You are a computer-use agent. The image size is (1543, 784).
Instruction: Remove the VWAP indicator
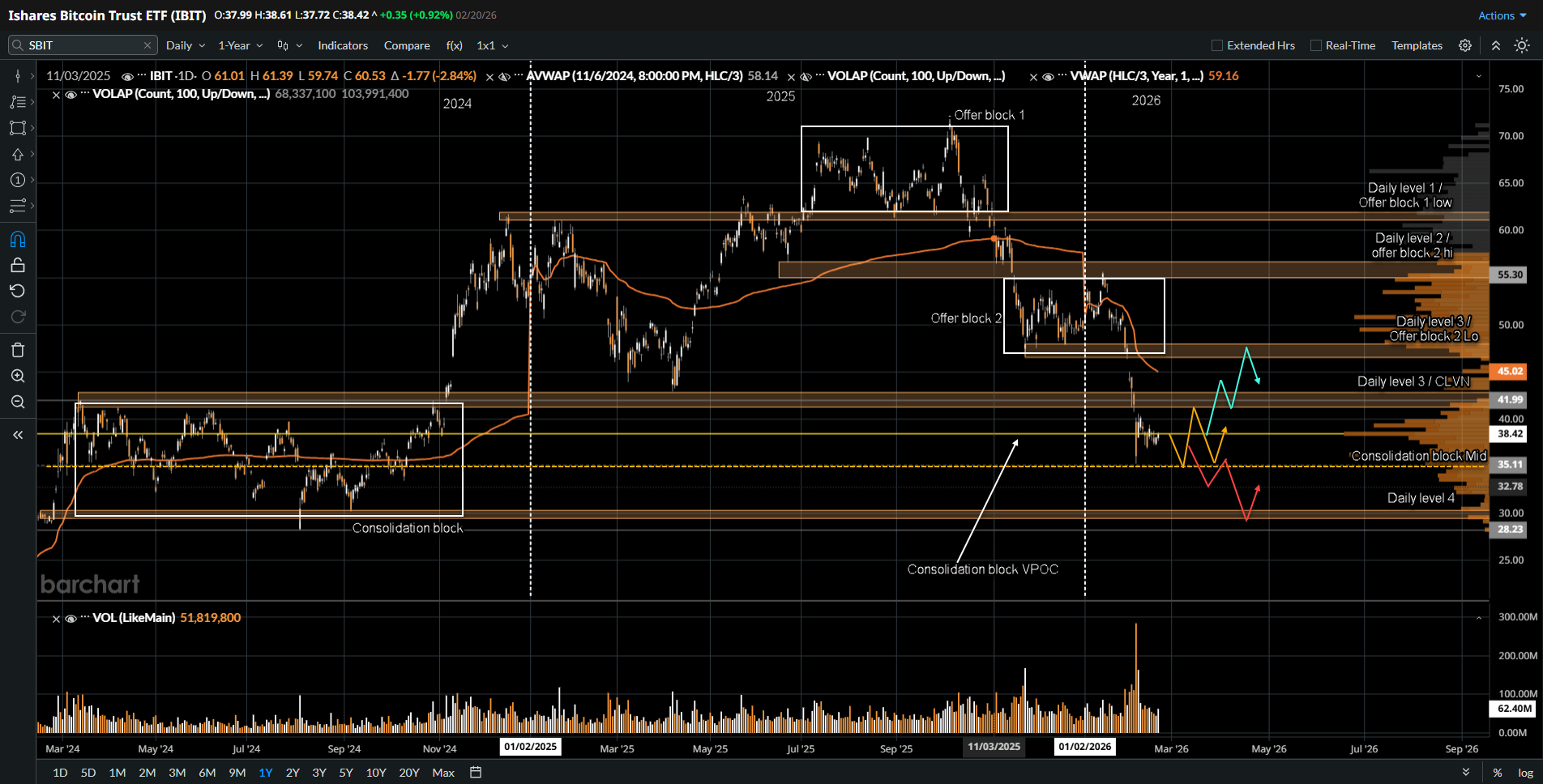tap(1033, 77)
